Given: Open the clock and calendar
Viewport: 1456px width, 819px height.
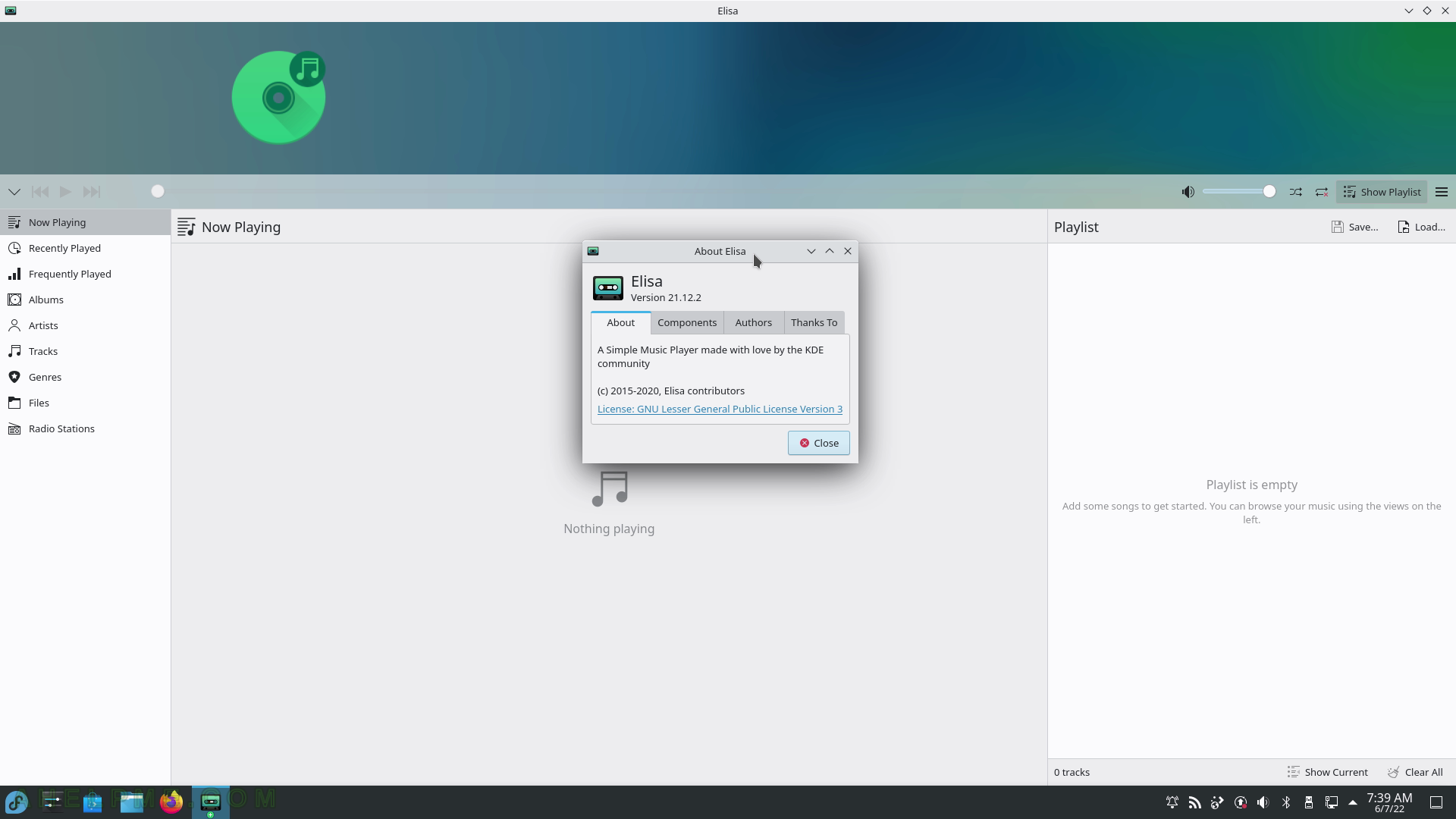Looking at the screenshot, I should pyautogui.click(x=1389, y=802).
